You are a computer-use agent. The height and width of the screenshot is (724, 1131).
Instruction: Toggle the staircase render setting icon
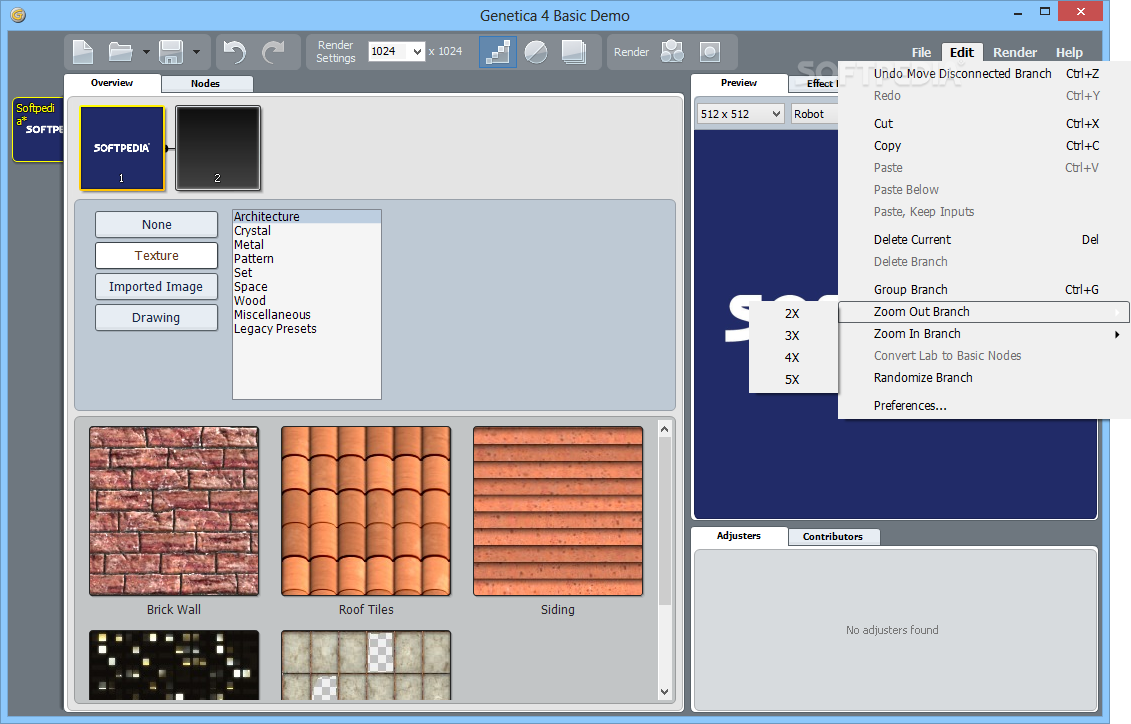click(x=498, y=52)
